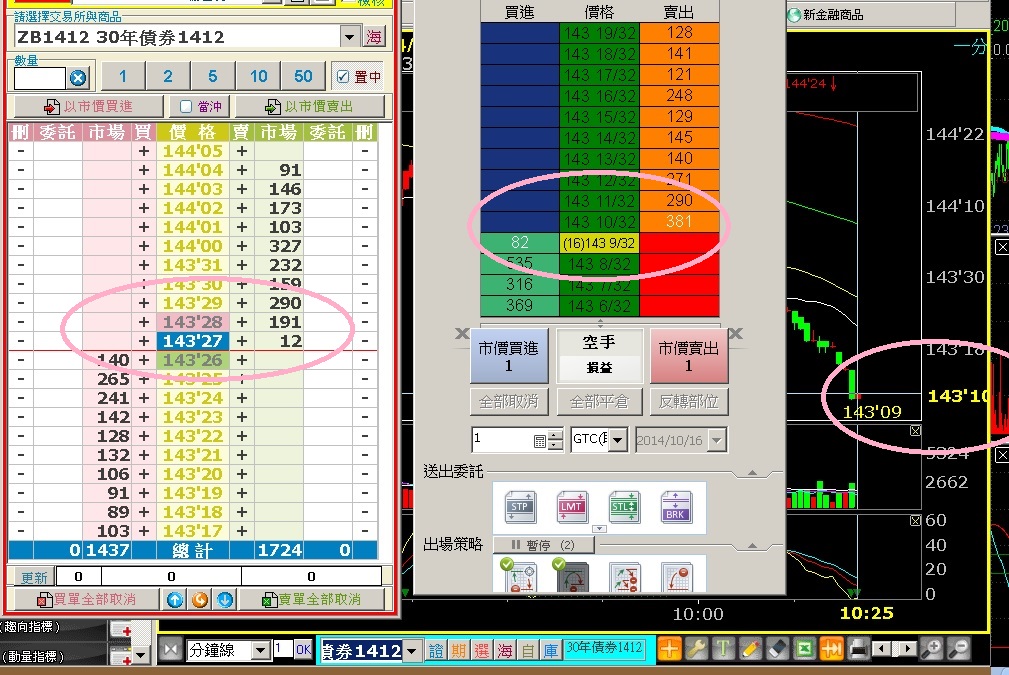The image size is (1009, 675).
Task: Click the third exit strategy icon
Action: [x=624, y=577]
